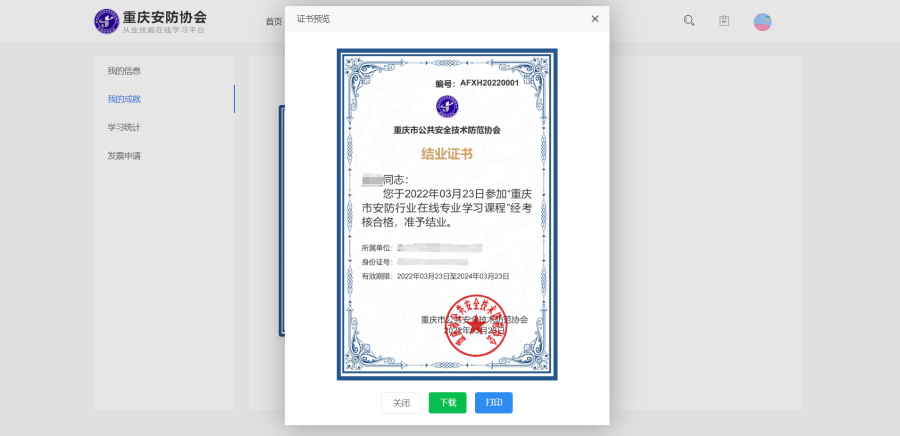This screenshot has width=900, height=436.
Task: Click the certificate preview image
Action: [x=447, y=214]
